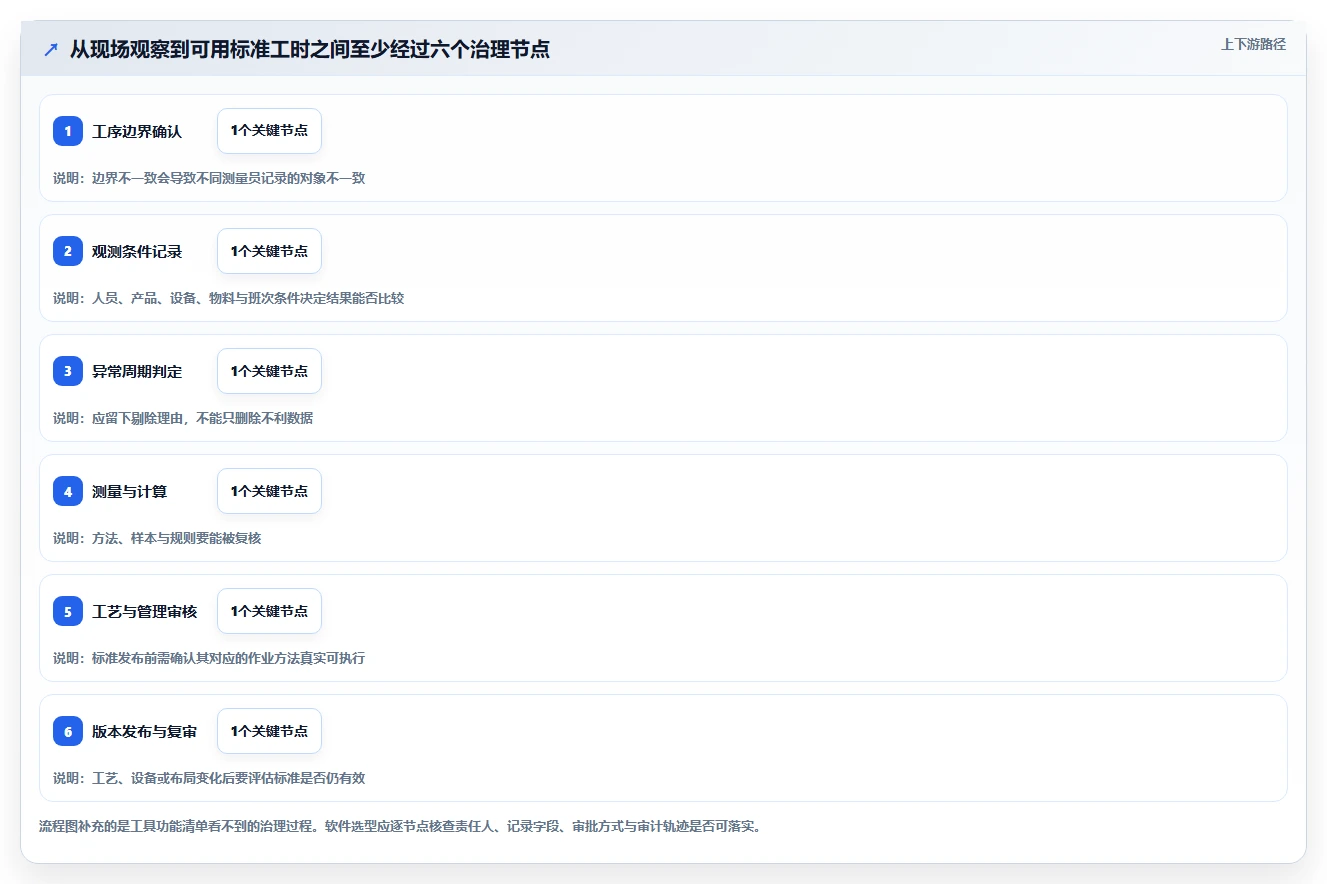The width and height of the screenshot is (1327, 884).
Task: Select the step title 版本发布与复审
Action: click(144, 732)
